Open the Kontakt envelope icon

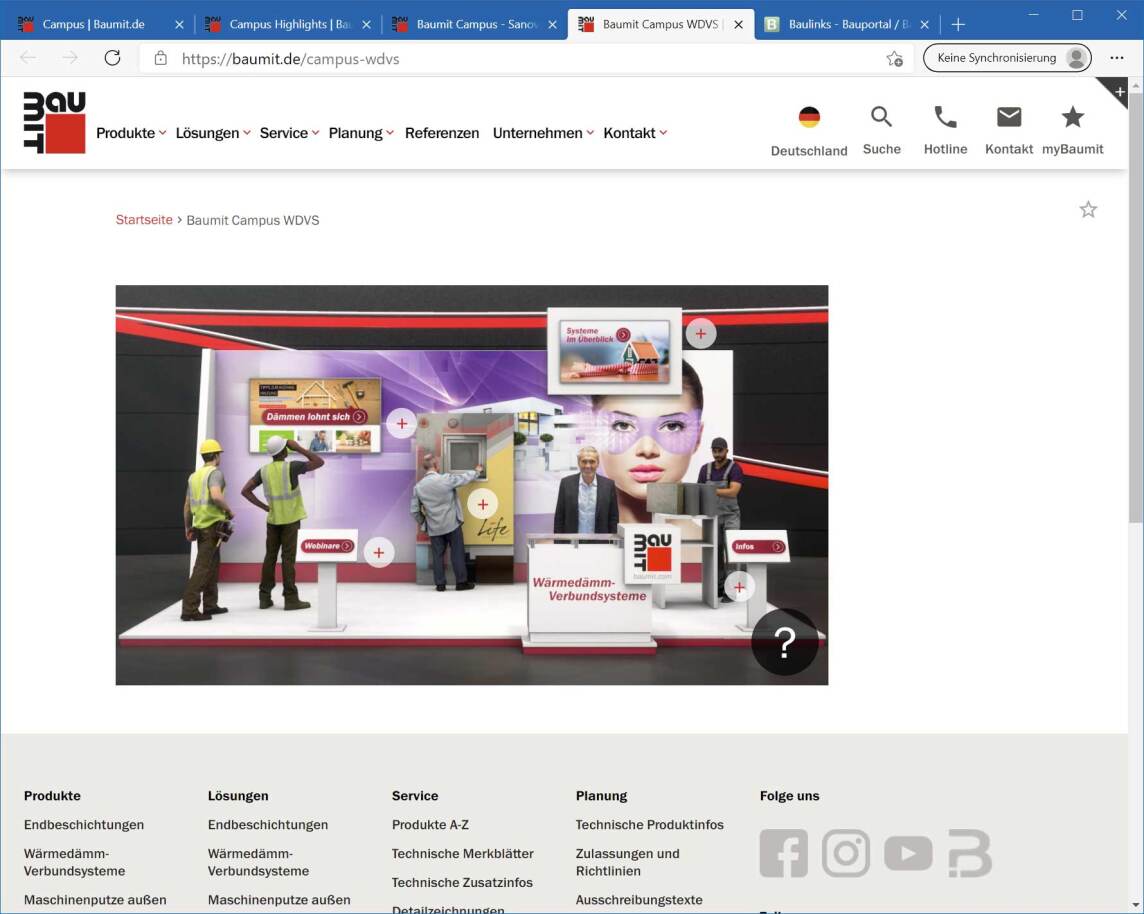[1009, 117]
